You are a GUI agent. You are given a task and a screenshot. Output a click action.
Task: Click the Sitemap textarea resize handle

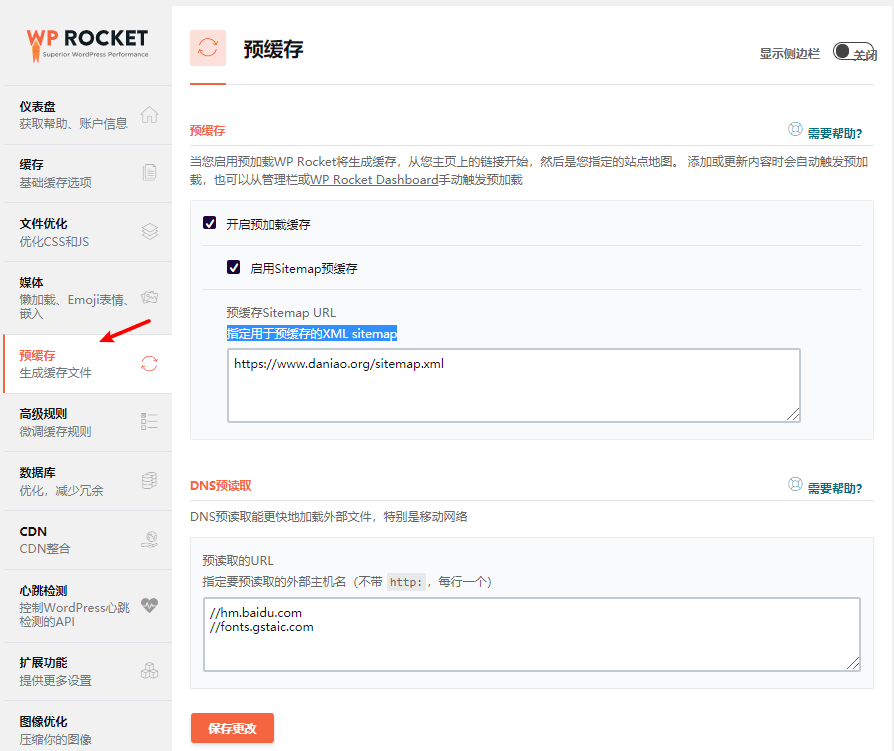tap(793, 415)
